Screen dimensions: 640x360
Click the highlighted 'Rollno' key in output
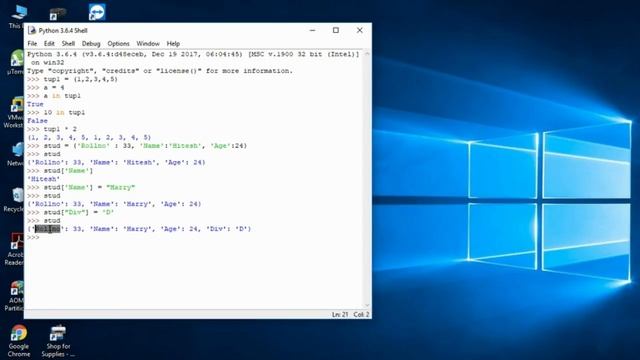(47, 229)
